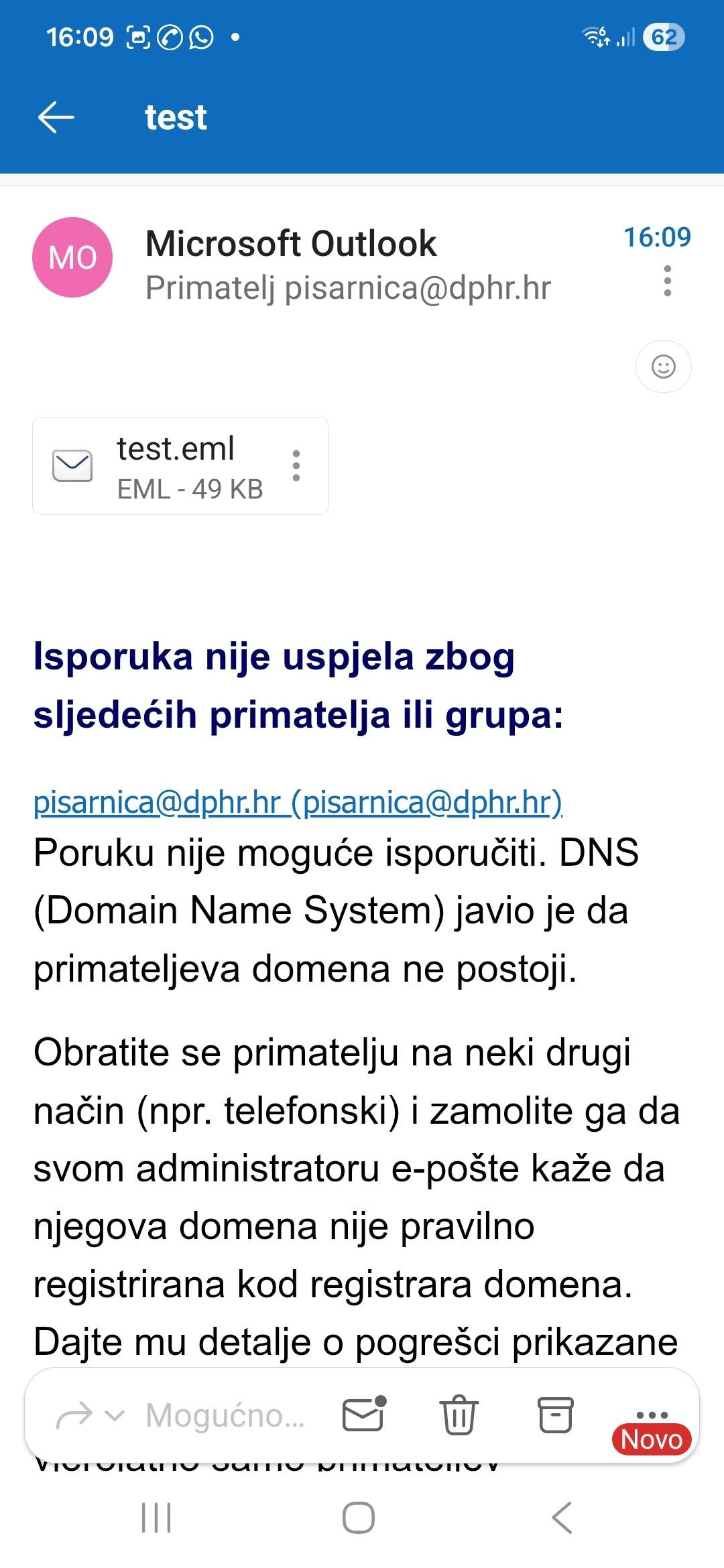The width and height of the screenshot is (724, 1568).
Task: Tap Android system back button
Action: [562, 1518]
